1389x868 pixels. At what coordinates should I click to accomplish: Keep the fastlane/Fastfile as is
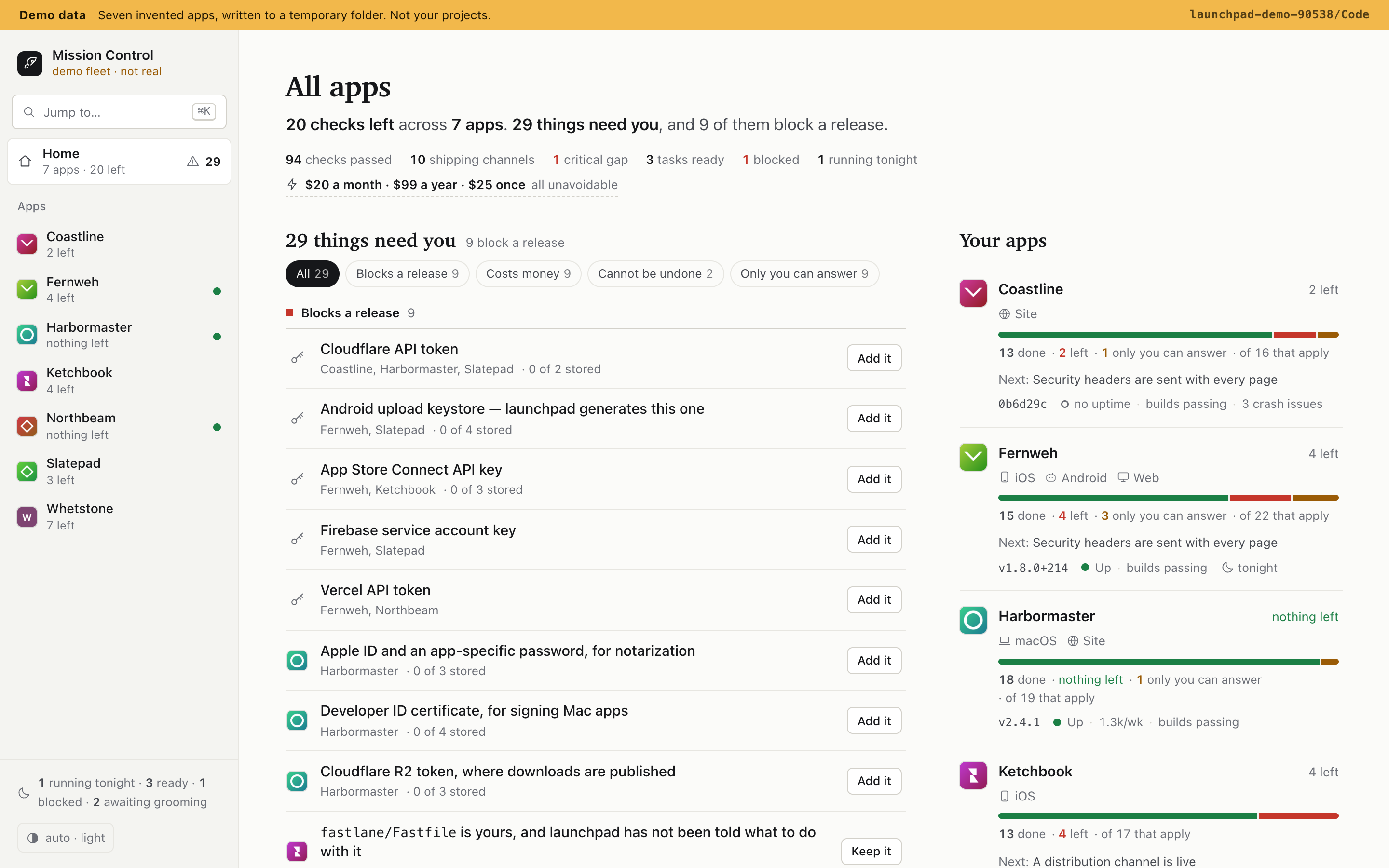point(871,851)
